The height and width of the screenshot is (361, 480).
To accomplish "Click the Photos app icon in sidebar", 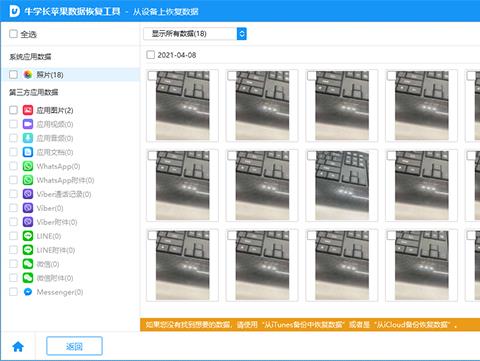I will pyautogui.click(x=28, y=75).
